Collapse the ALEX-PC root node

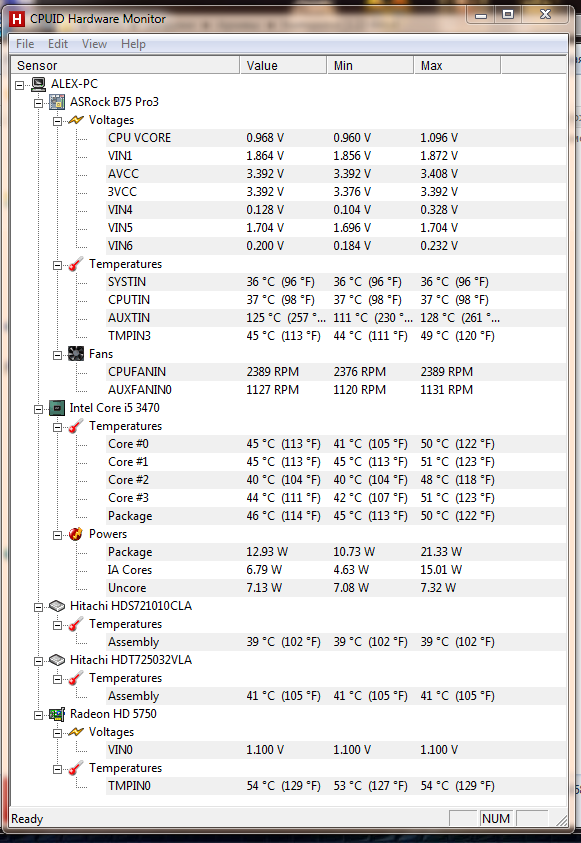[19, 84]
